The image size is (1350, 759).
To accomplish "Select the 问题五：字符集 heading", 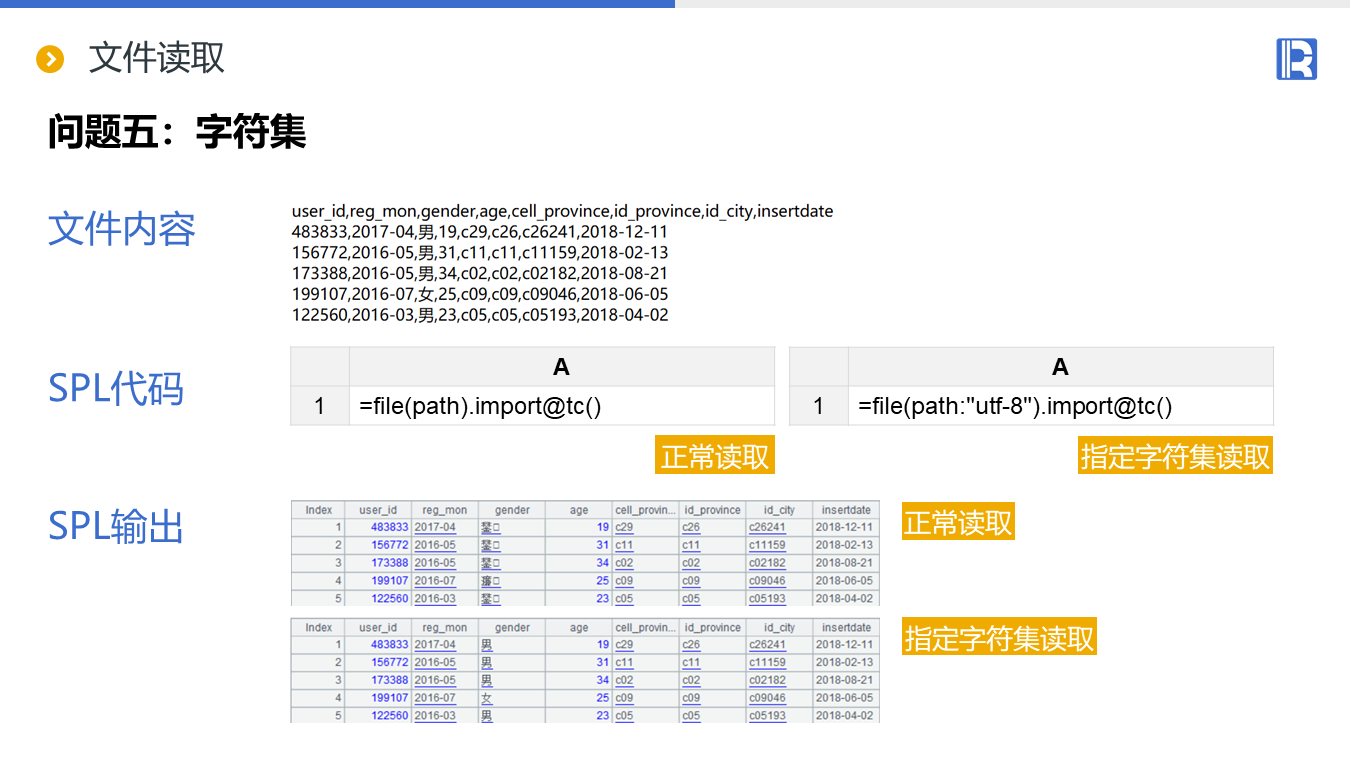I will coord(177,132).
